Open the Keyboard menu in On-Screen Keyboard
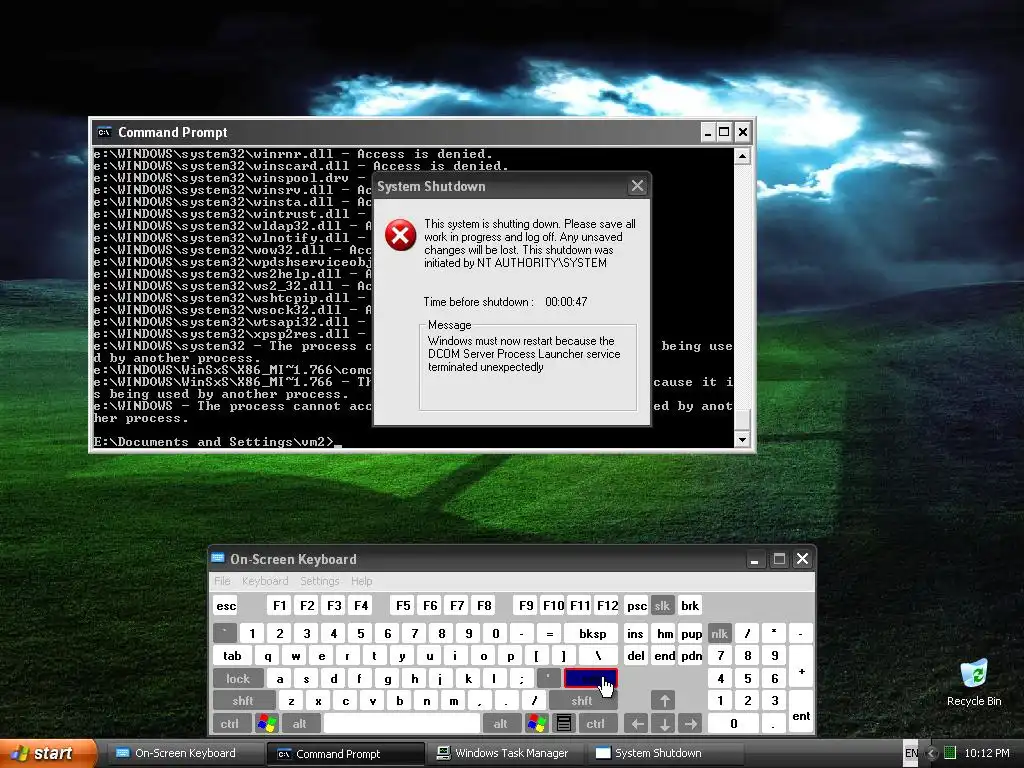Viewport: 1024px width, 768px height. click(264, 581)
